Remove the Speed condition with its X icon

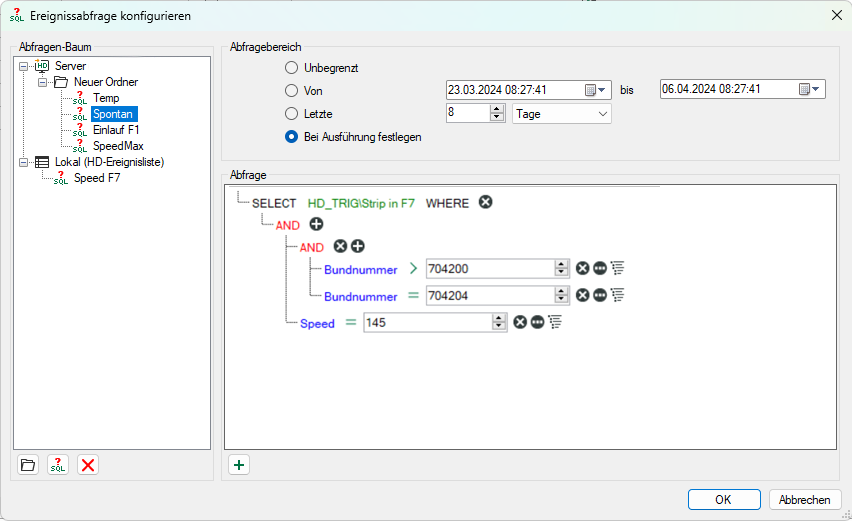tap(520, 322)
